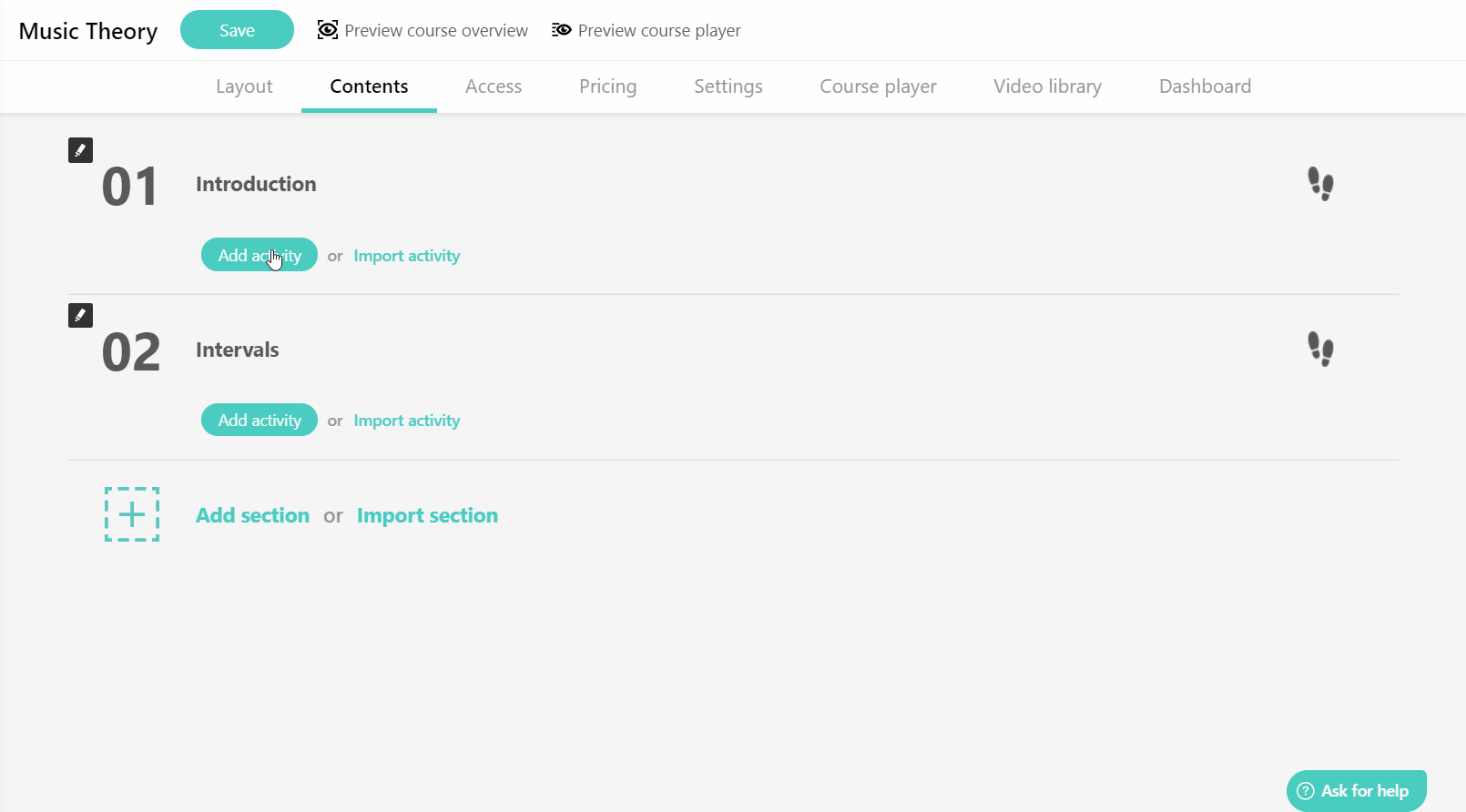The image size is (1466, 812).
Task: Click the dashed plus add section icon
Action: tap(132, 514)
